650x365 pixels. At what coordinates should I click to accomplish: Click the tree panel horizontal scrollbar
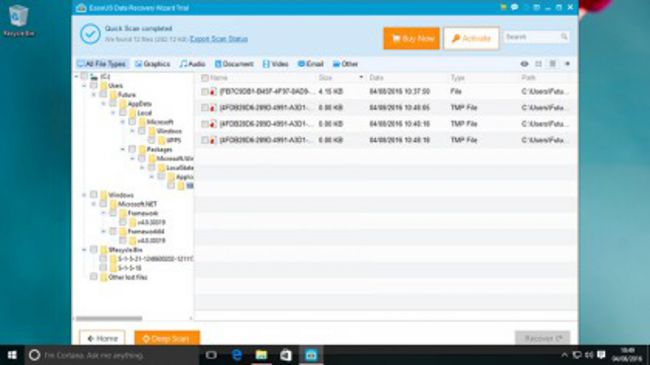(109, 319)
